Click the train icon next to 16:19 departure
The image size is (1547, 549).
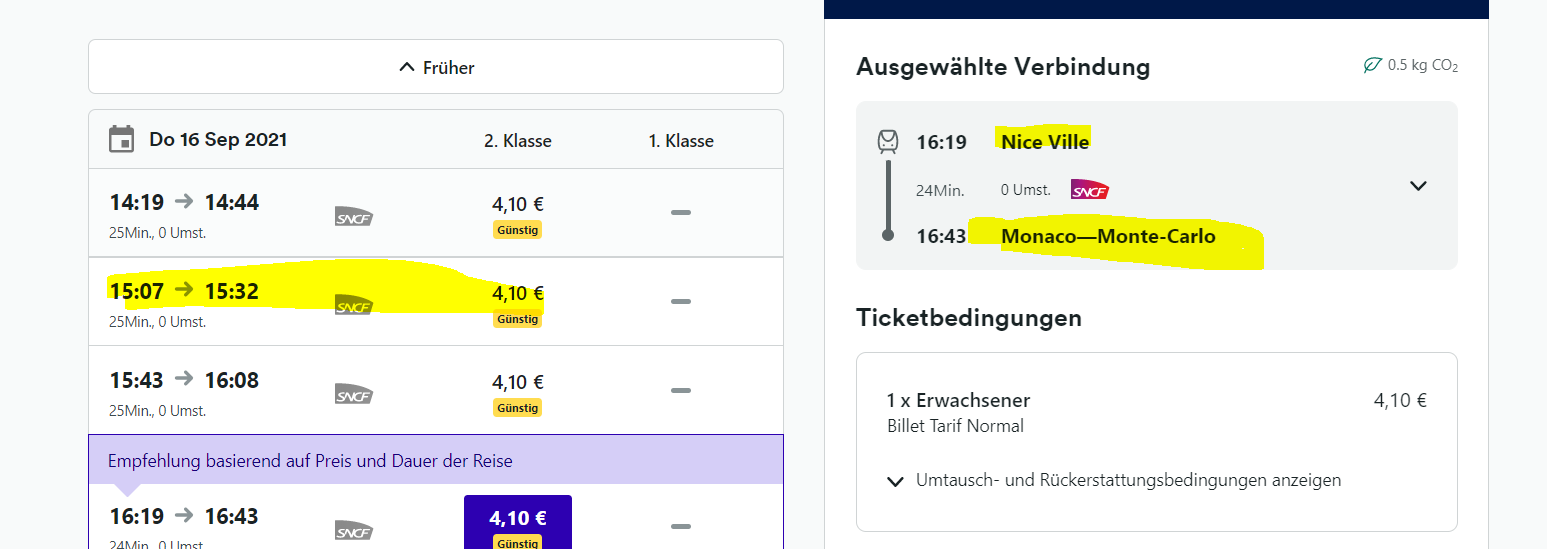point(887,142)
